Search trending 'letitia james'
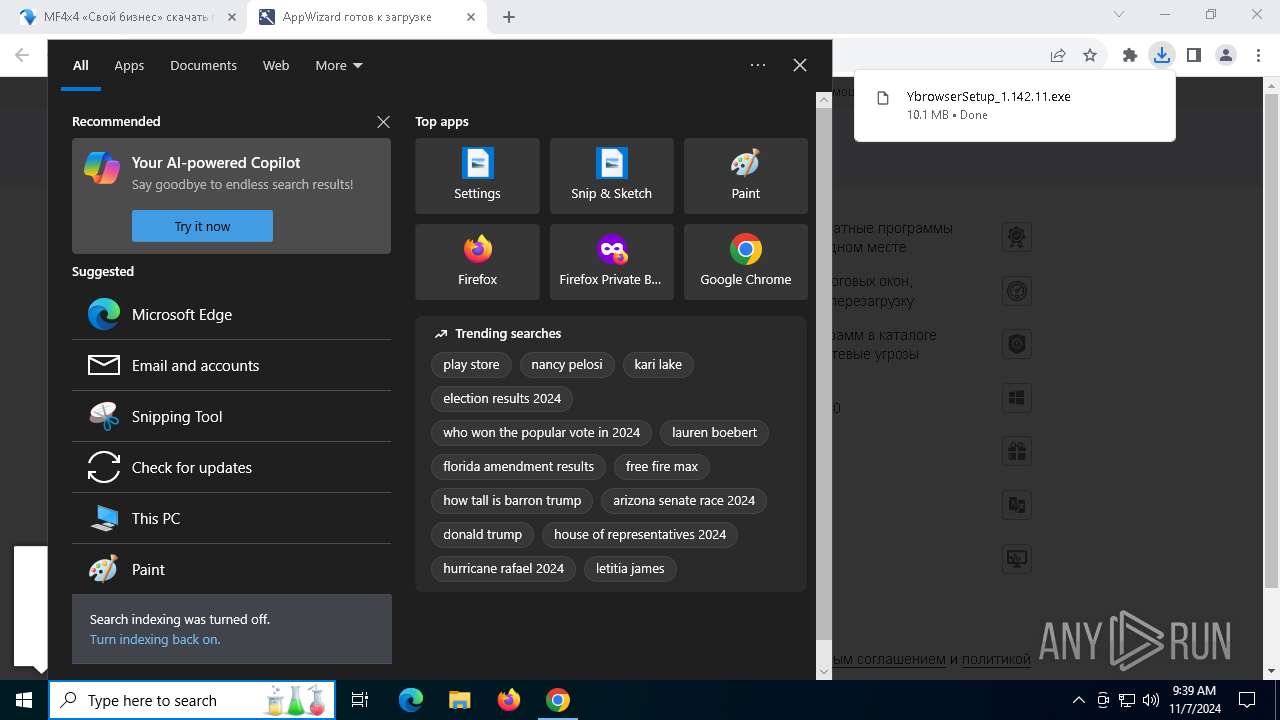This screenshot has width=1280, height=720. point(630,568)
